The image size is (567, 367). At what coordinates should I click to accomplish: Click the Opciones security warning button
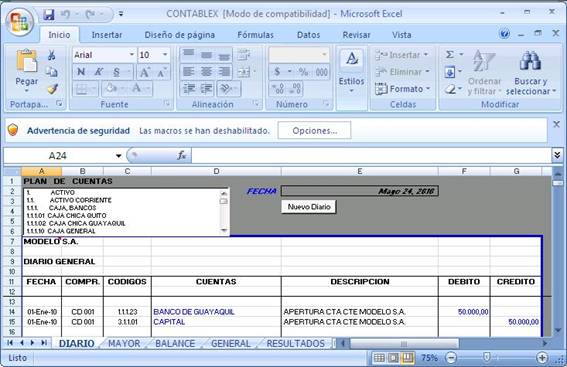314,131
